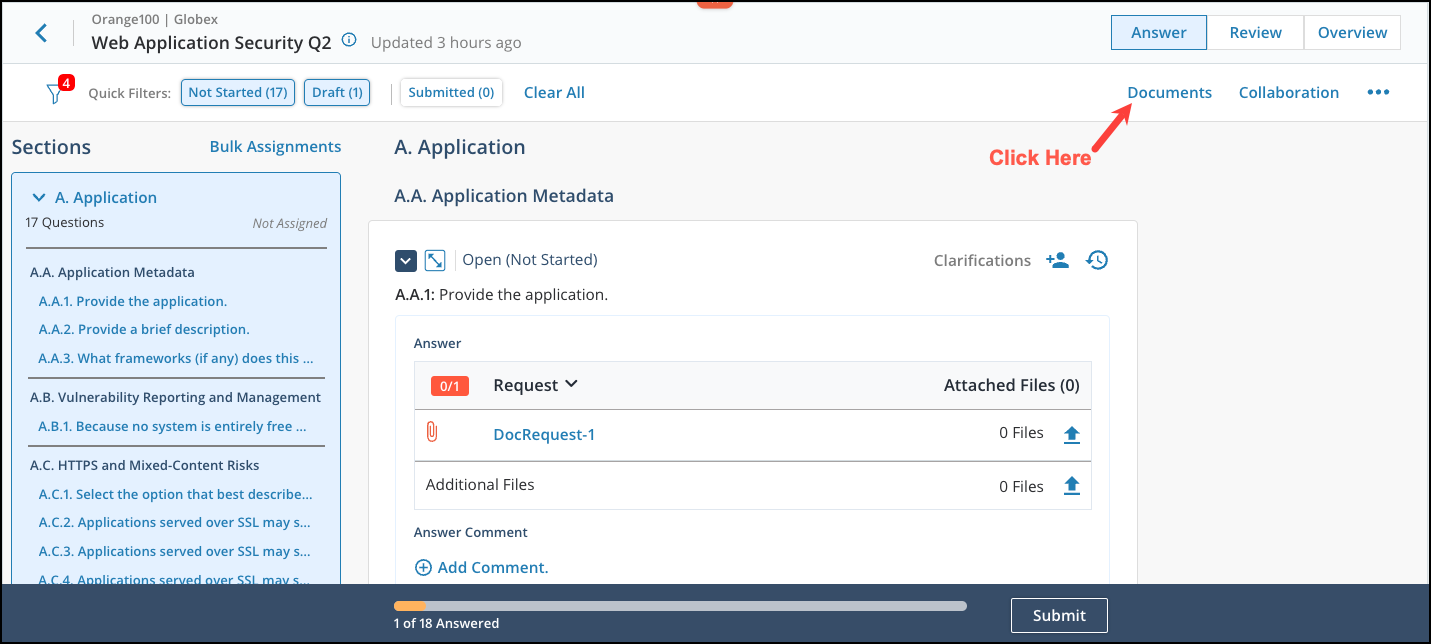Click the back arrow icon
Image resolution: width=1431 pixels, height=644 pixels.
pos(41,33)
